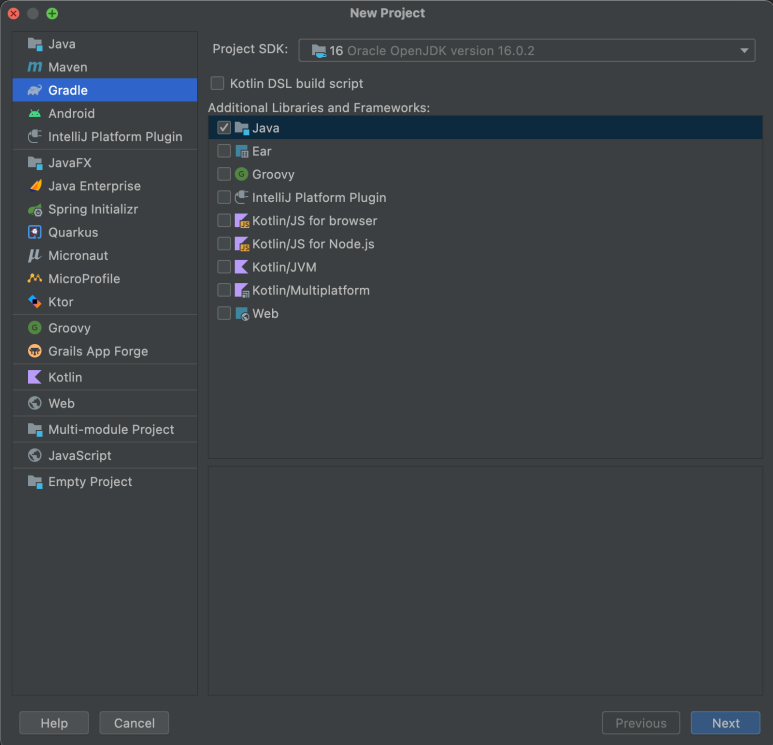Click 'Kotlin/Multiplatform' label in frameworks list
Viewport: 773px width, 745px height.
[311, 290]
